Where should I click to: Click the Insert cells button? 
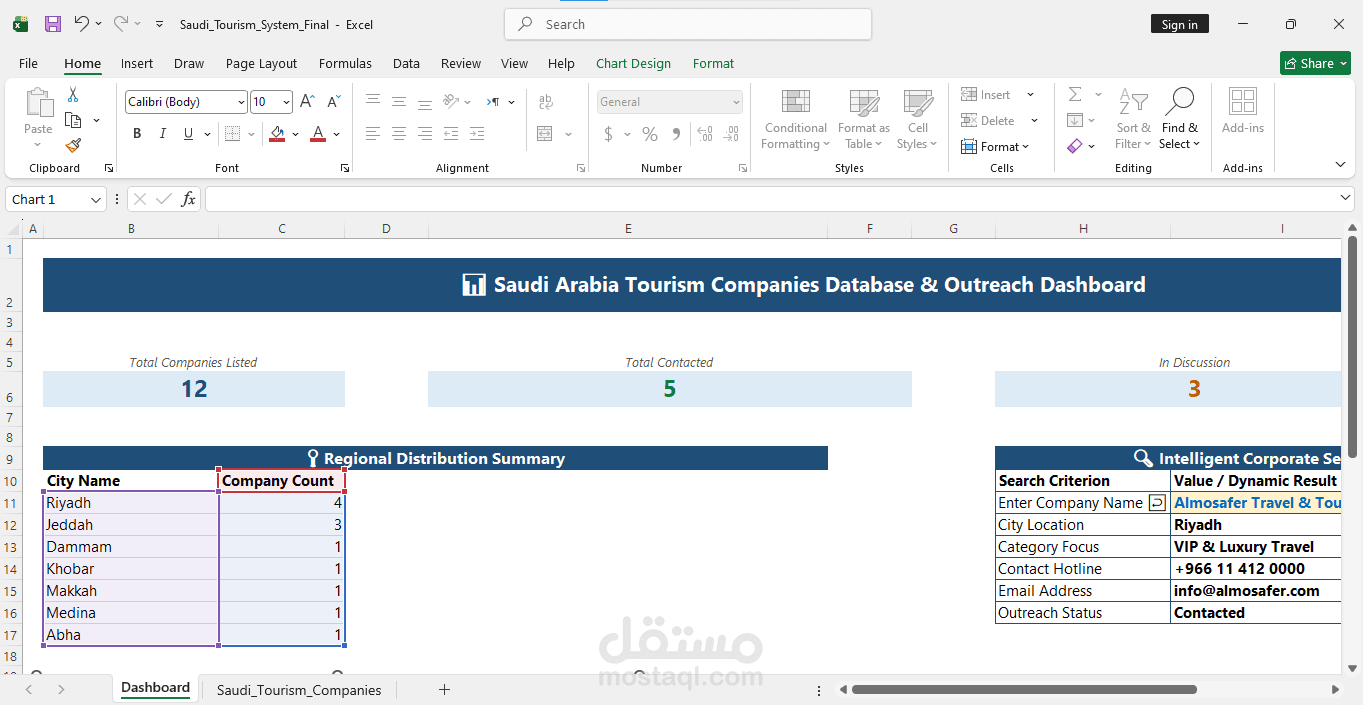pyautogui.click(x=987, y=95)
